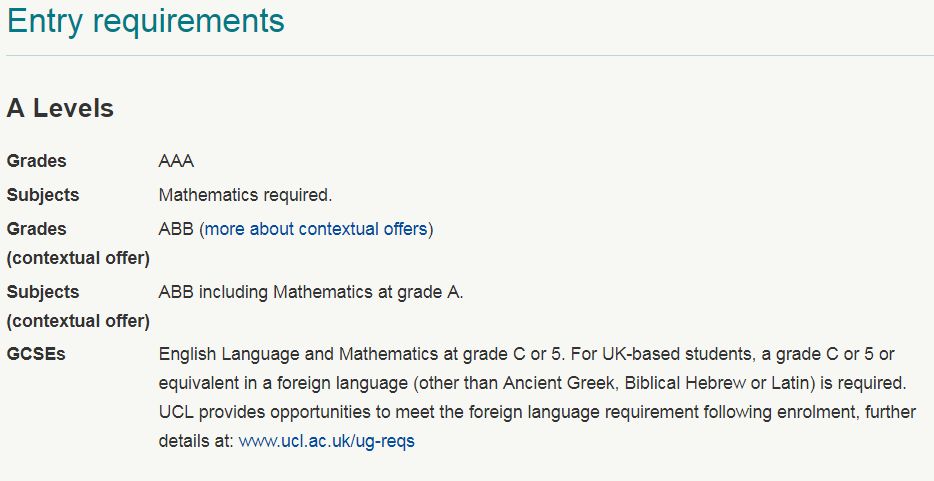934x481 pixels.
Task: Click the 'Subjects (contextual offer)' label
Action: point(78,307)
